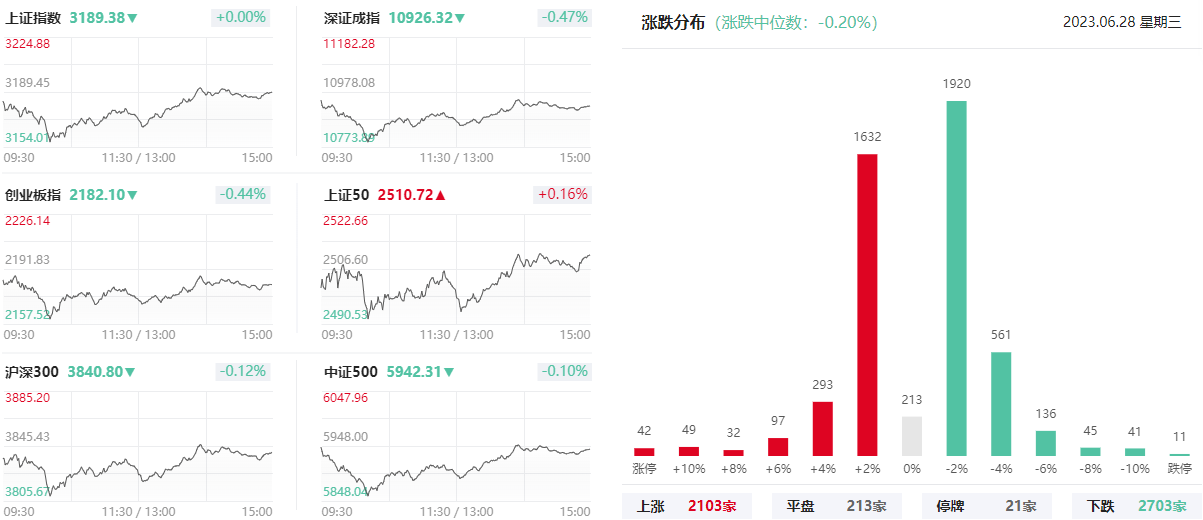Select the +0.16% change badge for 上证50
This screenshot has width=1203, height=520.
(563, 195)
